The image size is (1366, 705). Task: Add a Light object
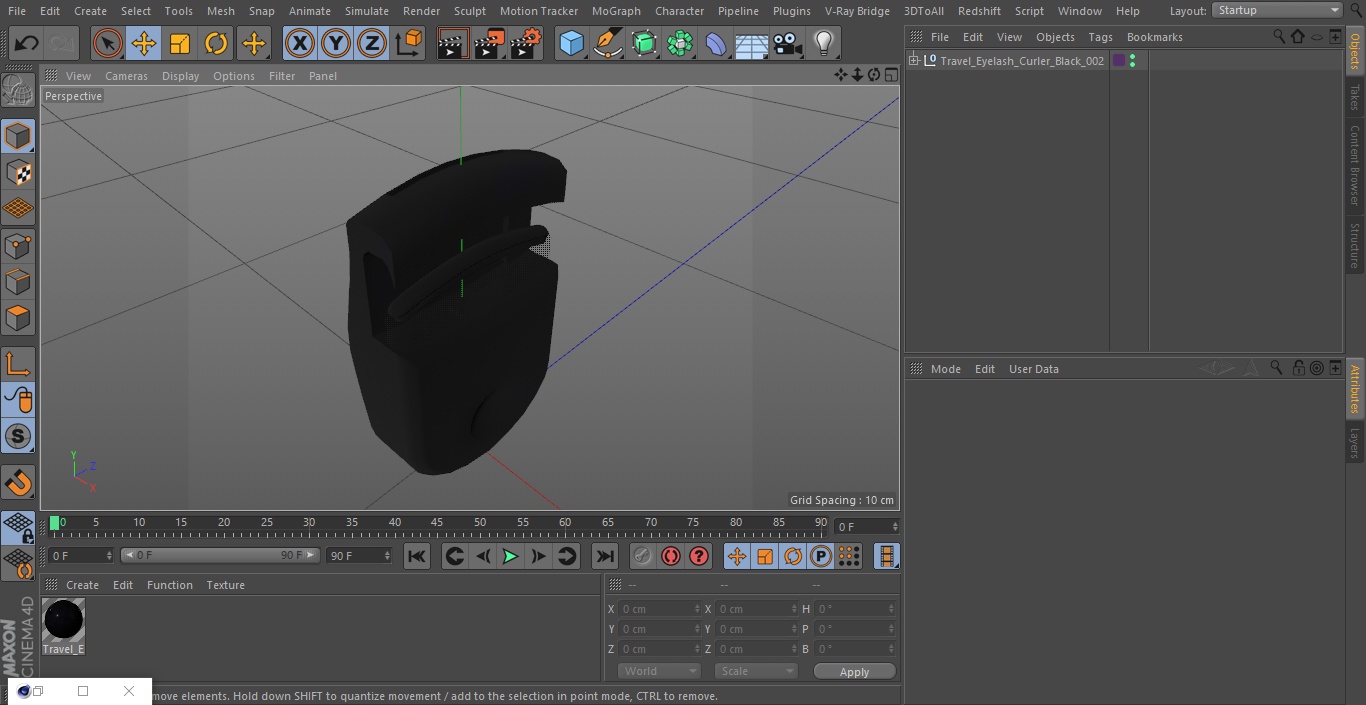coord(823,44)
